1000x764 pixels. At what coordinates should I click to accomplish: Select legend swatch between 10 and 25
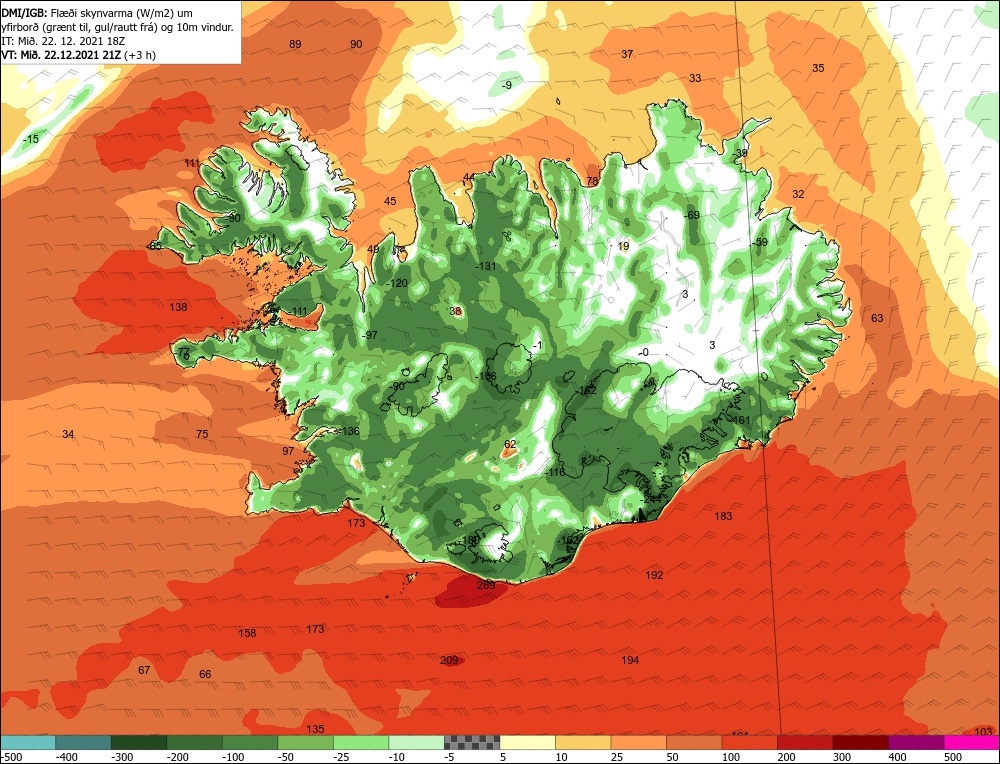point(583,742)
